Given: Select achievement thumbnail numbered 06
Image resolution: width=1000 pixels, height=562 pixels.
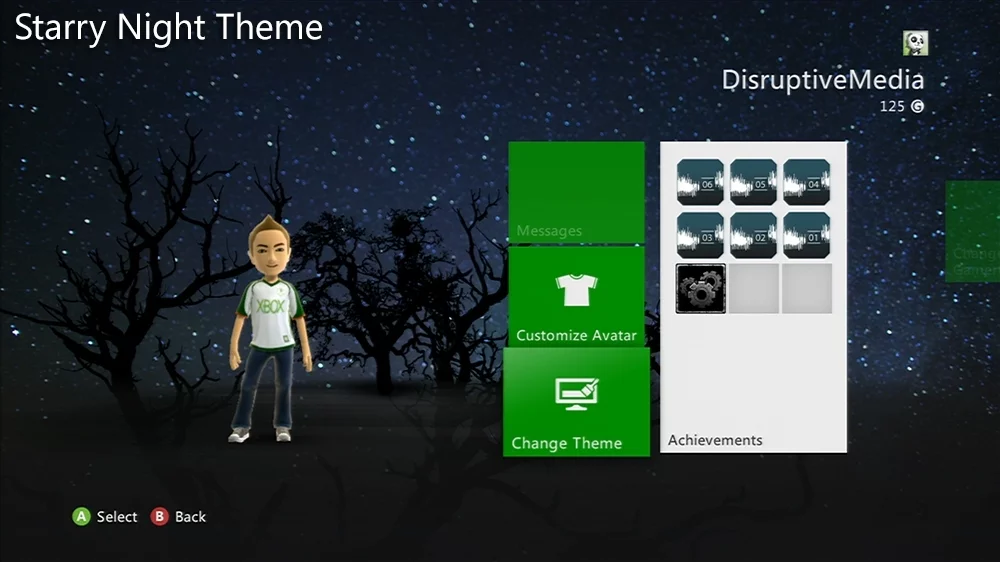Looking at the screenshot, I should (x=700, y=182).
